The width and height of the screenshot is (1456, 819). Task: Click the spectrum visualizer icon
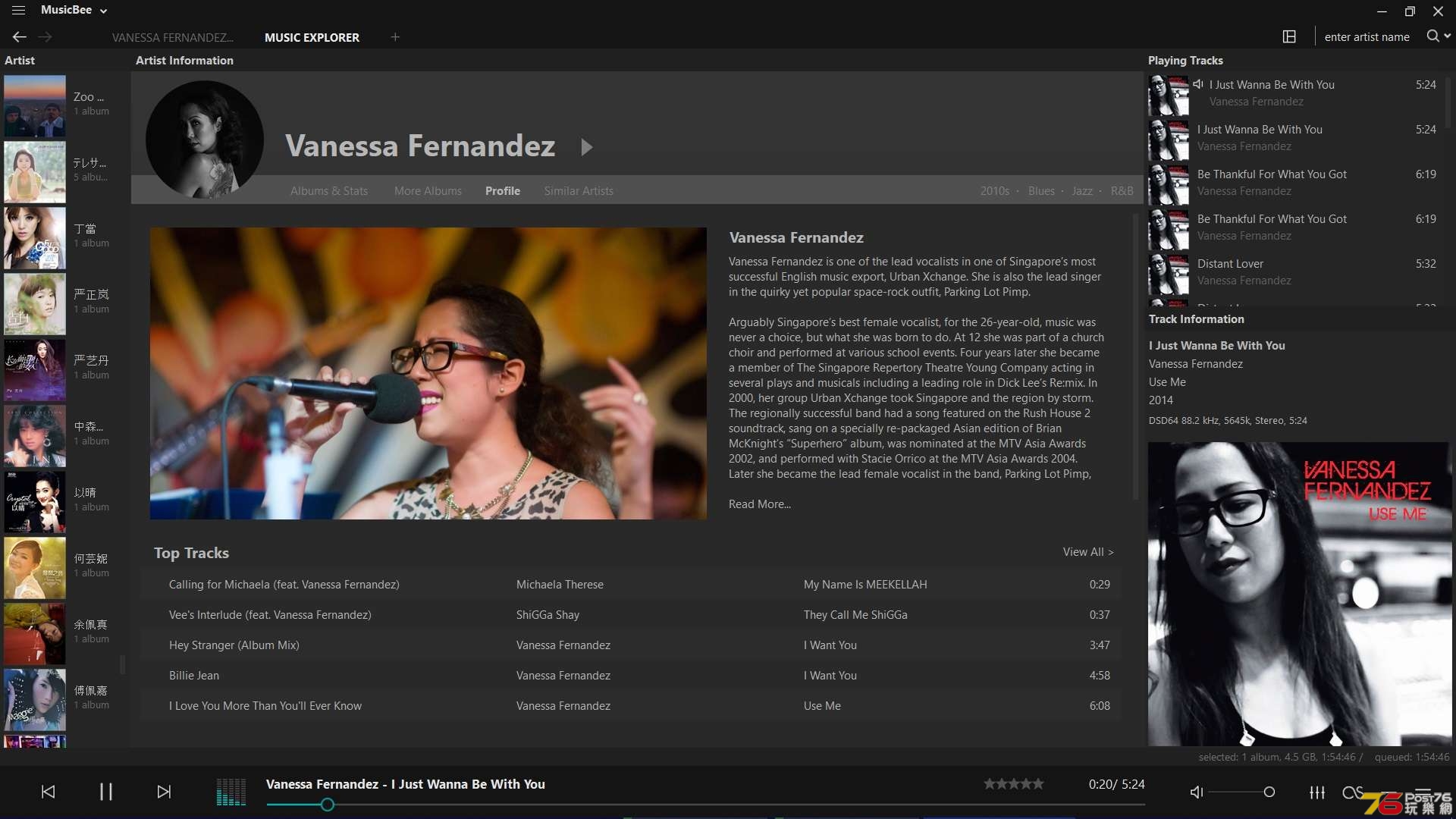click(231, 792)
